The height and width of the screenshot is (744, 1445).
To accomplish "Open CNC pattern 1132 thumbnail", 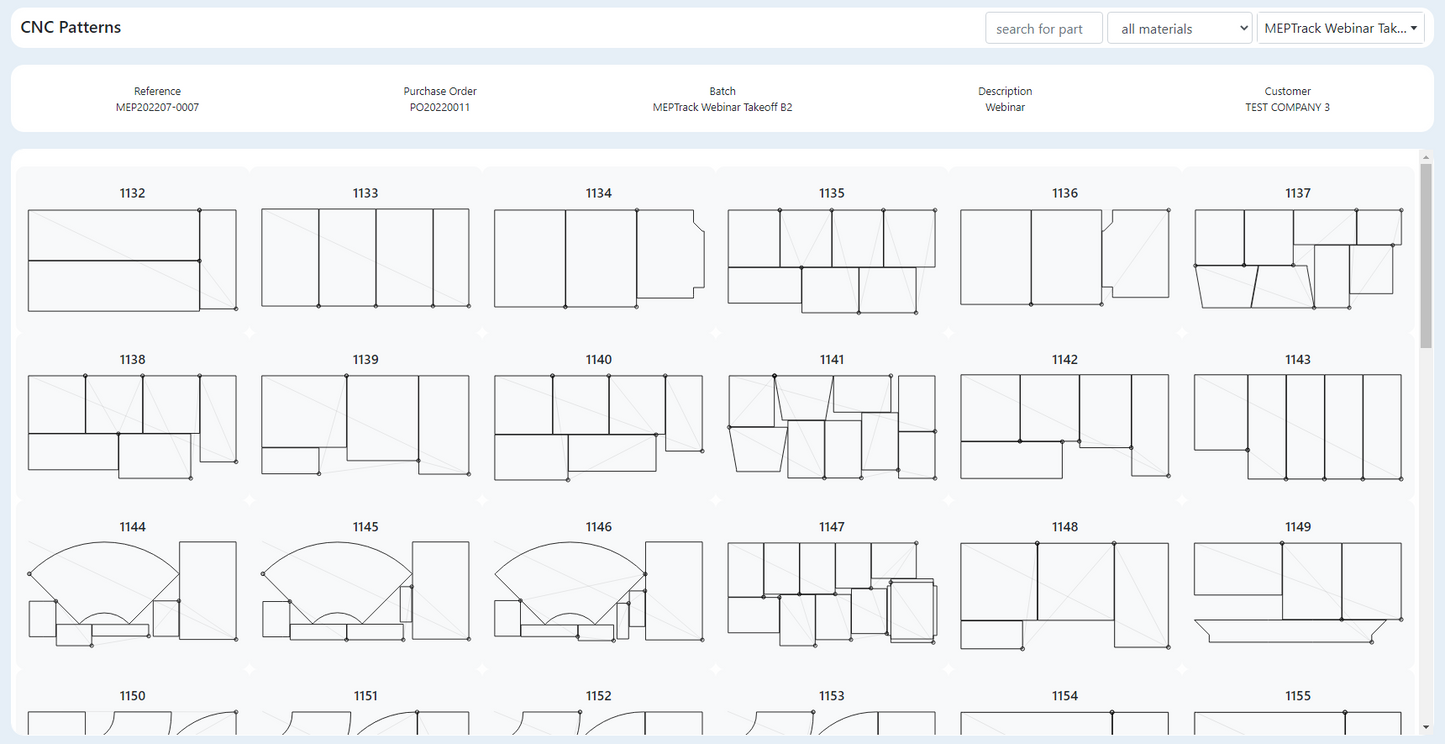I will pyautogui.click(x=132, y=259).
